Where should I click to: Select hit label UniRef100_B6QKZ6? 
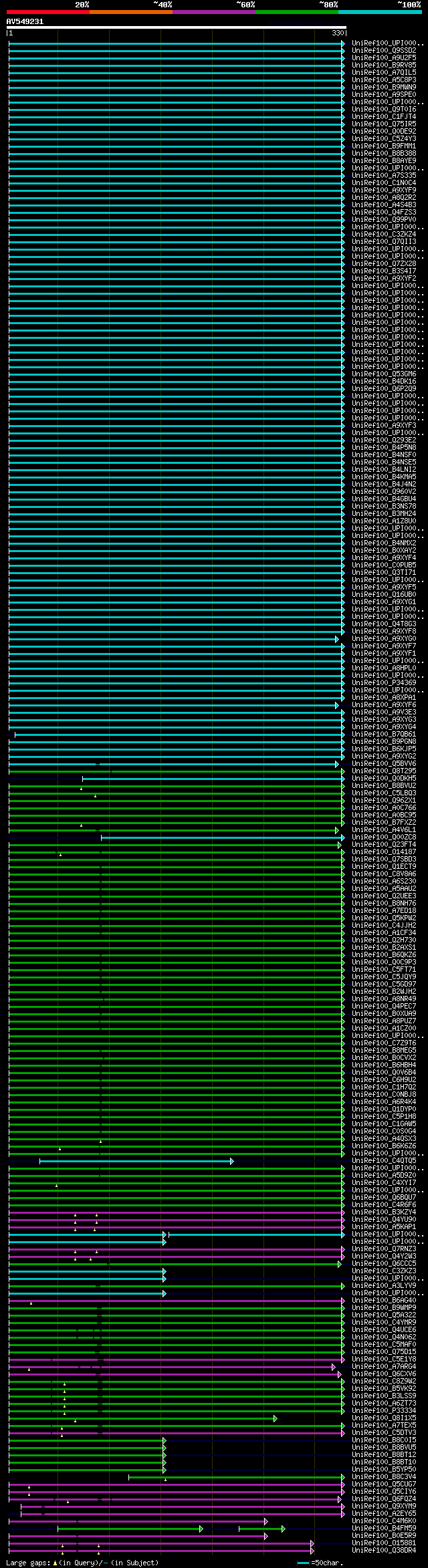pyautogui.click(x=384, y=954)
